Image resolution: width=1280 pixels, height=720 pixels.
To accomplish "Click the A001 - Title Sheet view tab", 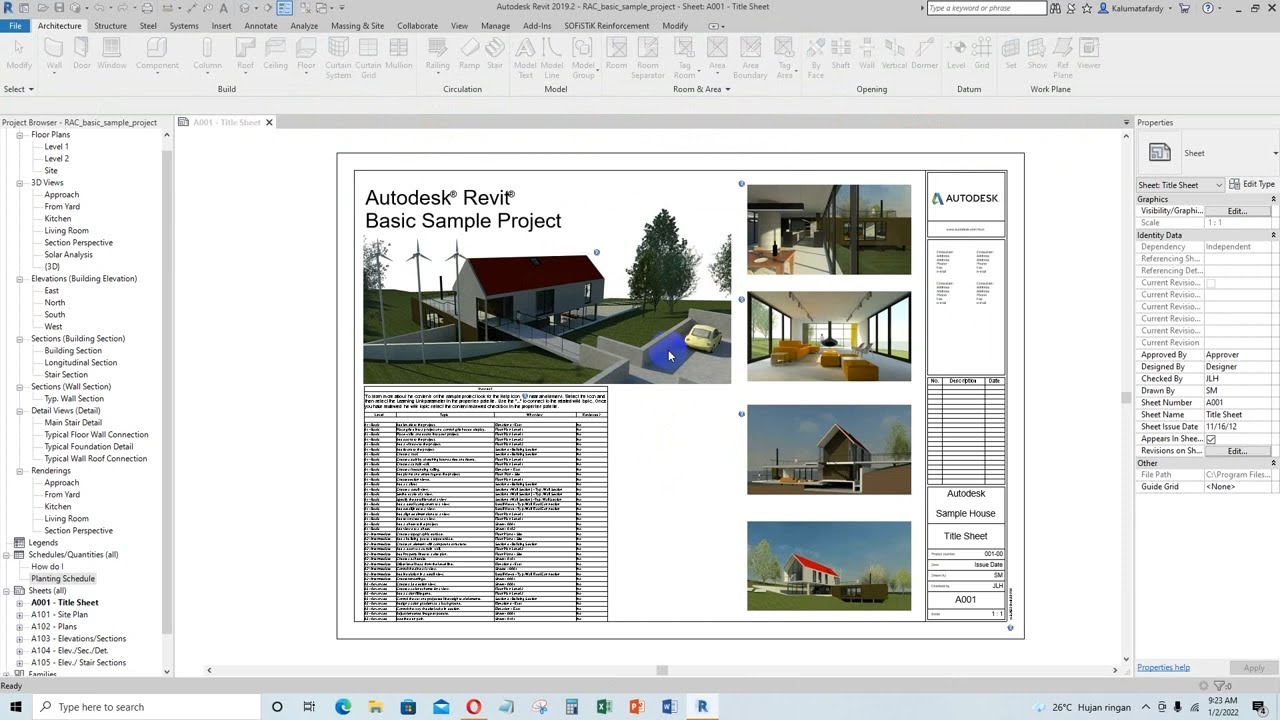I will (x=227, y=122).
